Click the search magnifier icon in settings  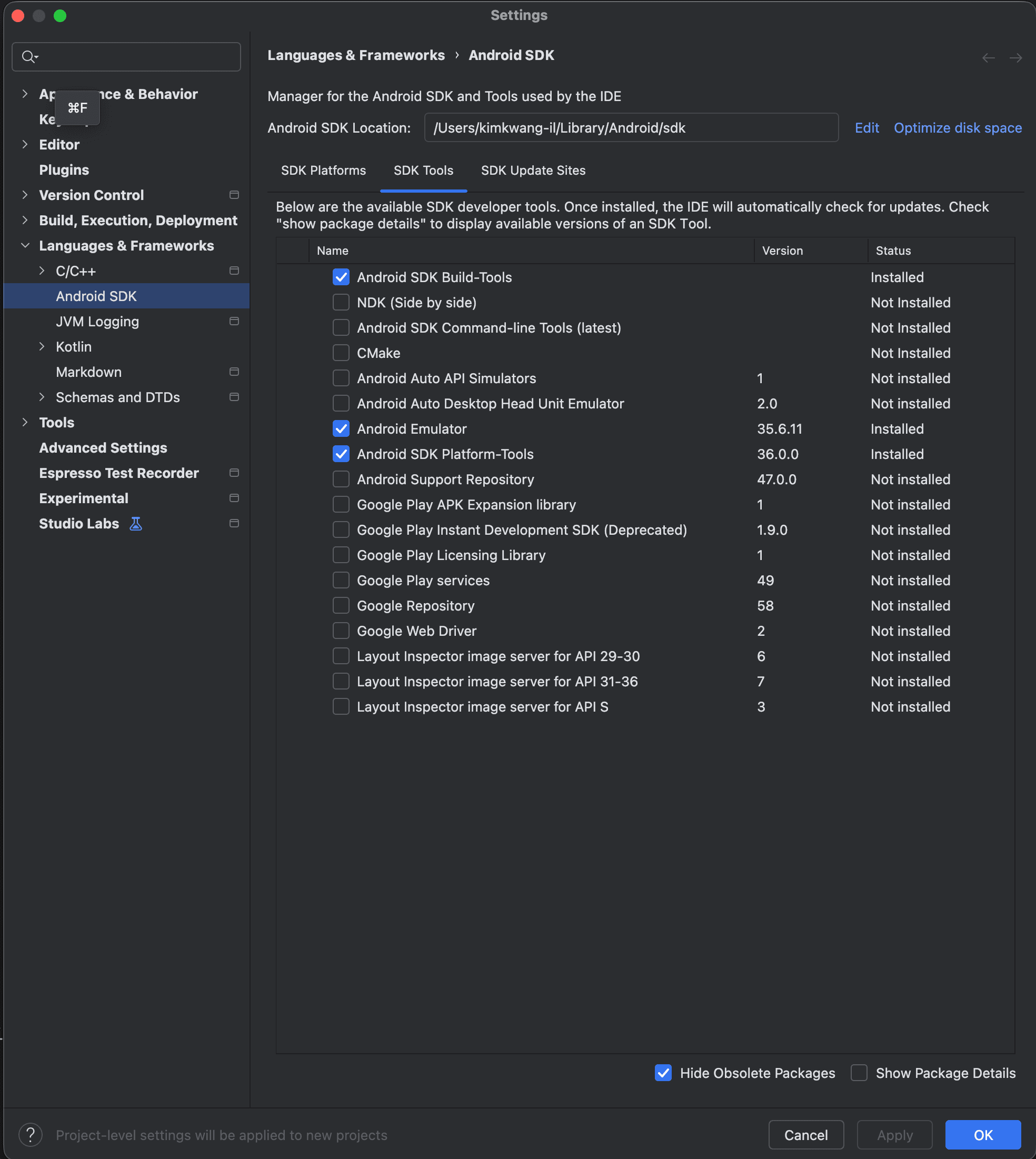coord(29,56)
